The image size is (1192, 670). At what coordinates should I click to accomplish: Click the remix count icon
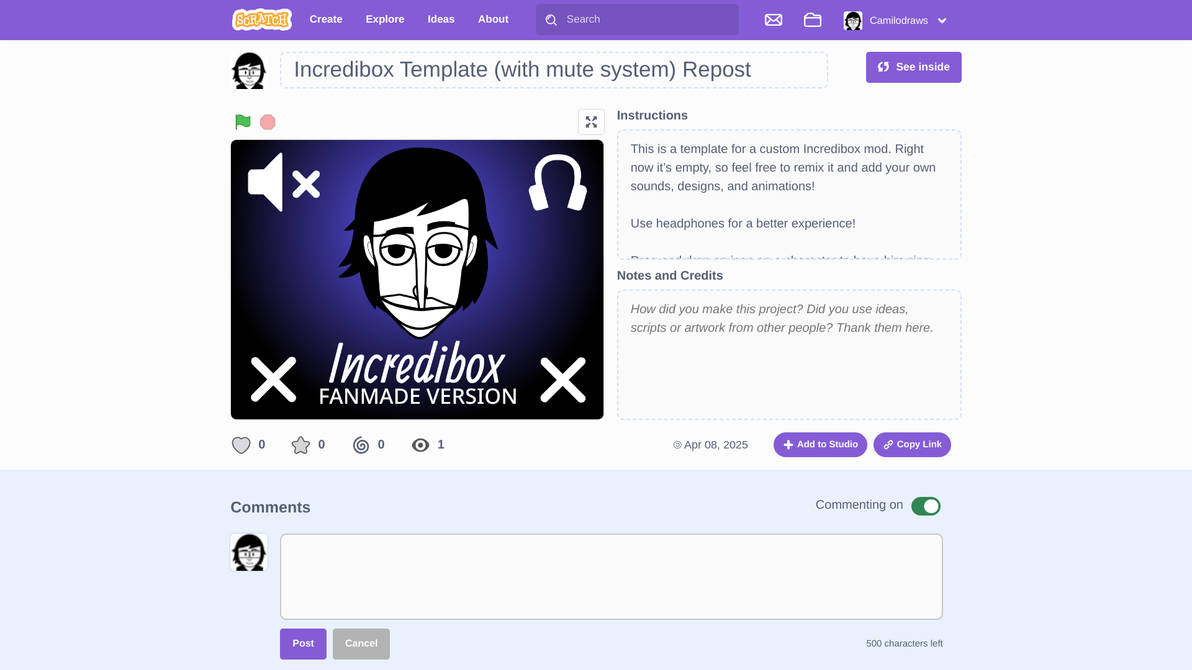coord(361,445)
